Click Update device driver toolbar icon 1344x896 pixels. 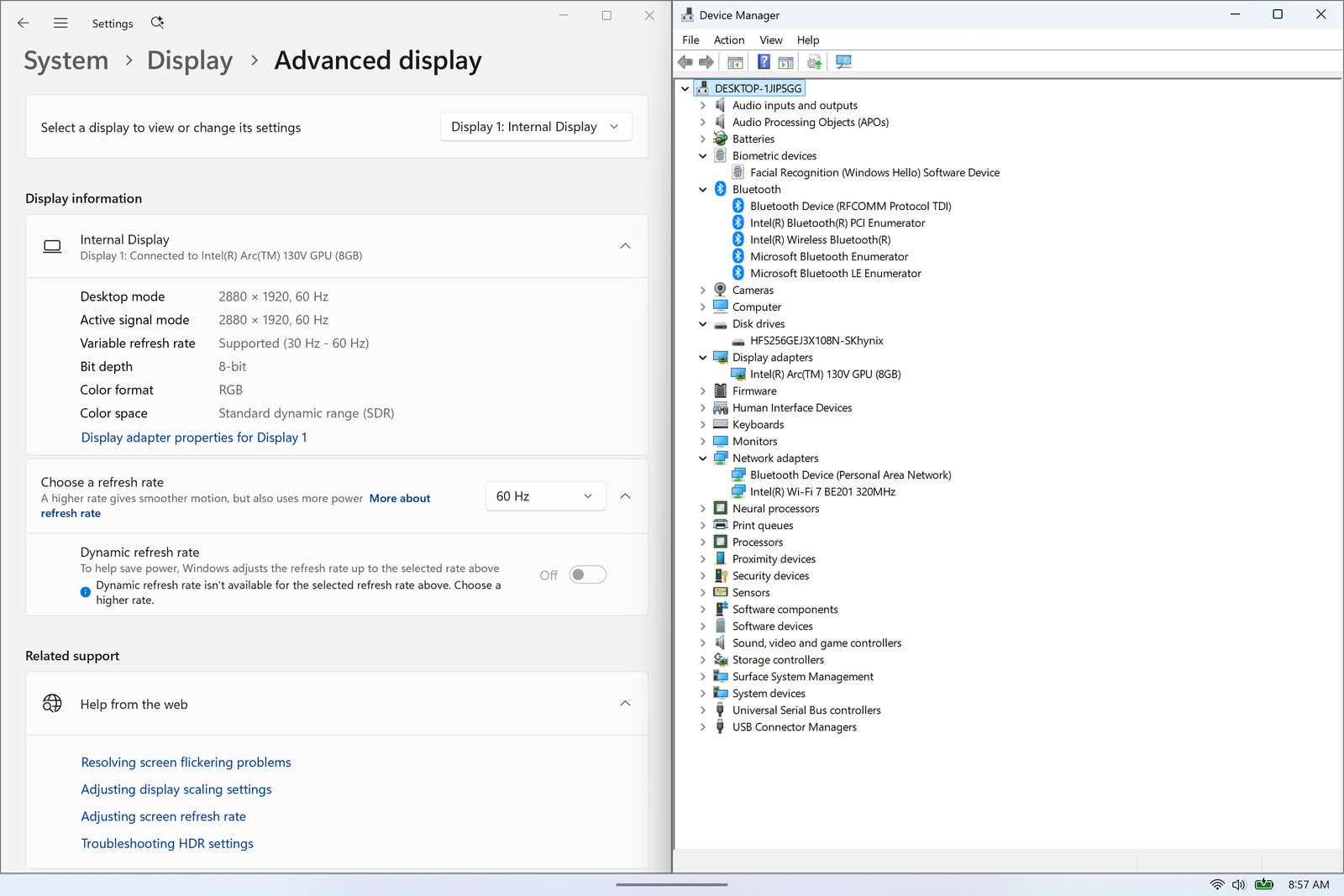click(814, 62)
